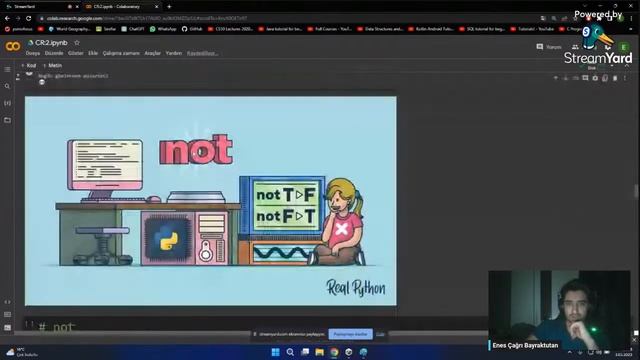Open the GitHub bookmark
The width and height of the screenshot is (640, 360).
[x=192, y=29]
